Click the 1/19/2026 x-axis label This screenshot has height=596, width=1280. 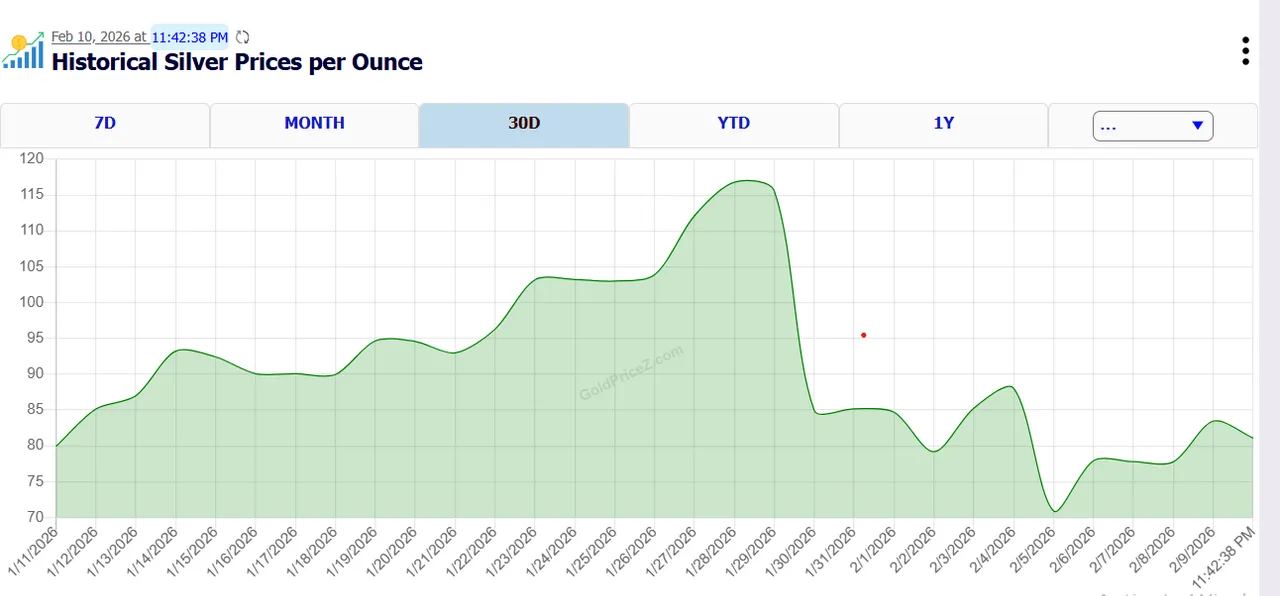point(353,552)
